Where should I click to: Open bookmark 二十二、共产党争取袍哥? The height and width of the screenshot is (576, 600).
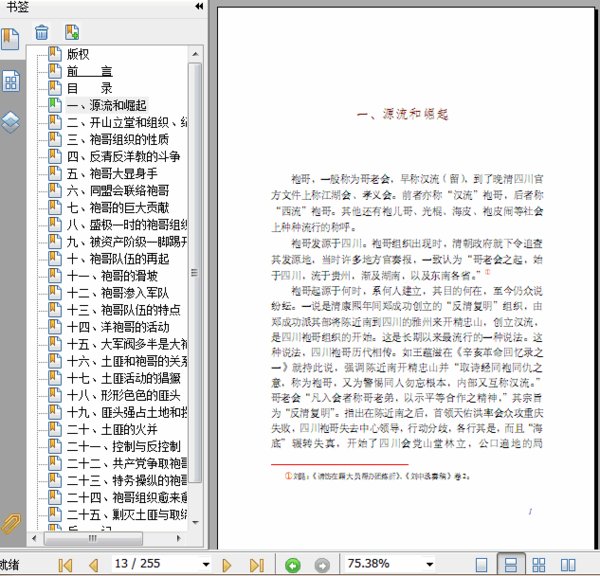(x=127, y=464)
